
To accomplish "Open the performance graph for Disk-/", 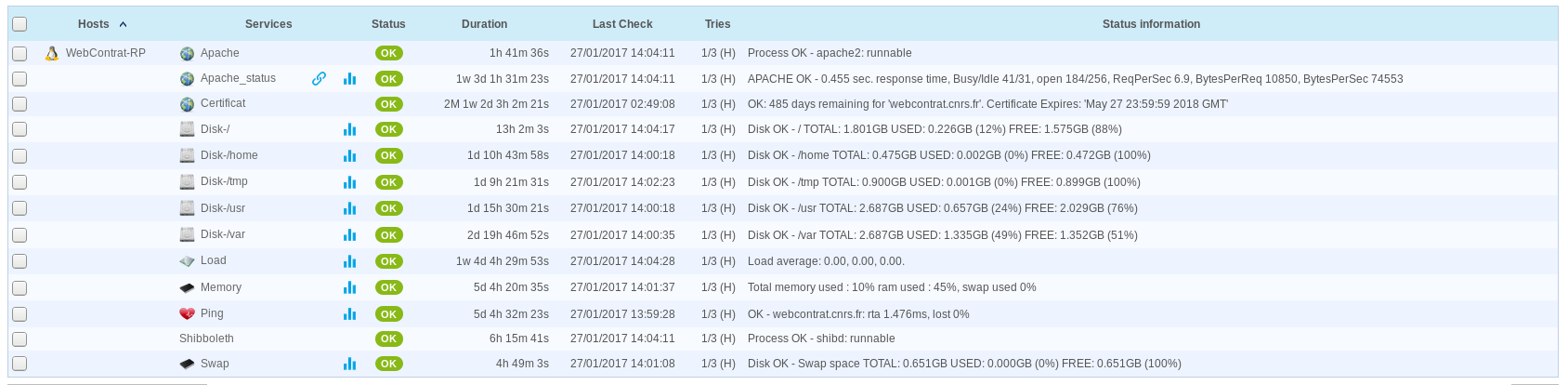I will pyautogui.click(x=349, y=130).
